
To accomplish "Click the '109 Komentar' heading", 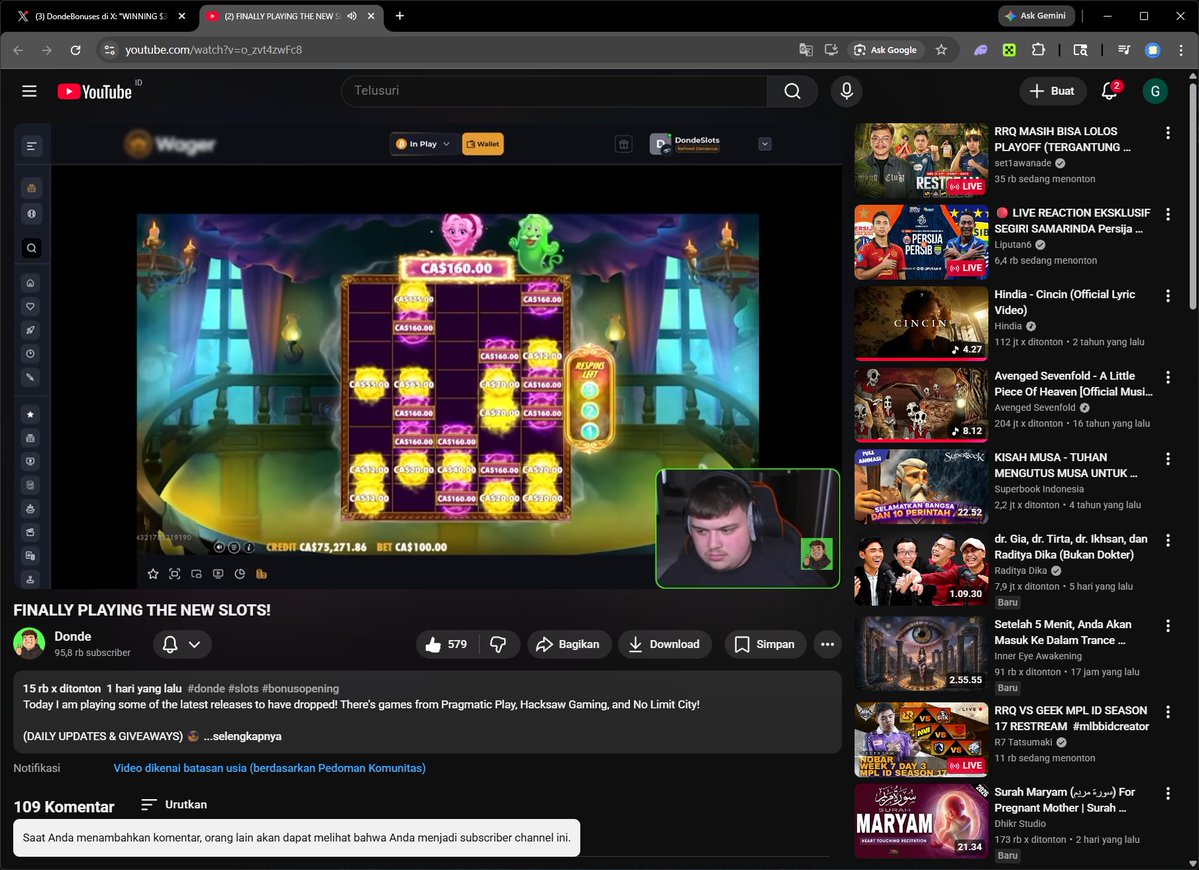I will [63, 807].
